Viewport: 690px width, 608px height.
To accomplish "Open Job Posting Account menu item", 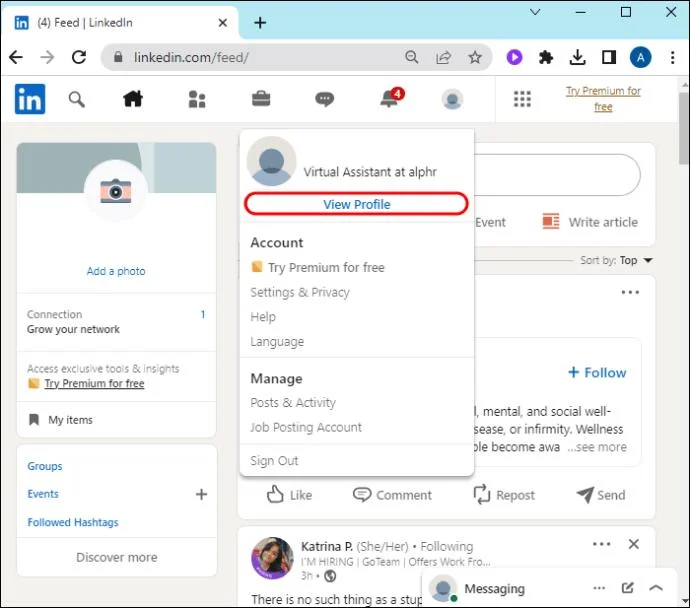I will click(305, 427).
